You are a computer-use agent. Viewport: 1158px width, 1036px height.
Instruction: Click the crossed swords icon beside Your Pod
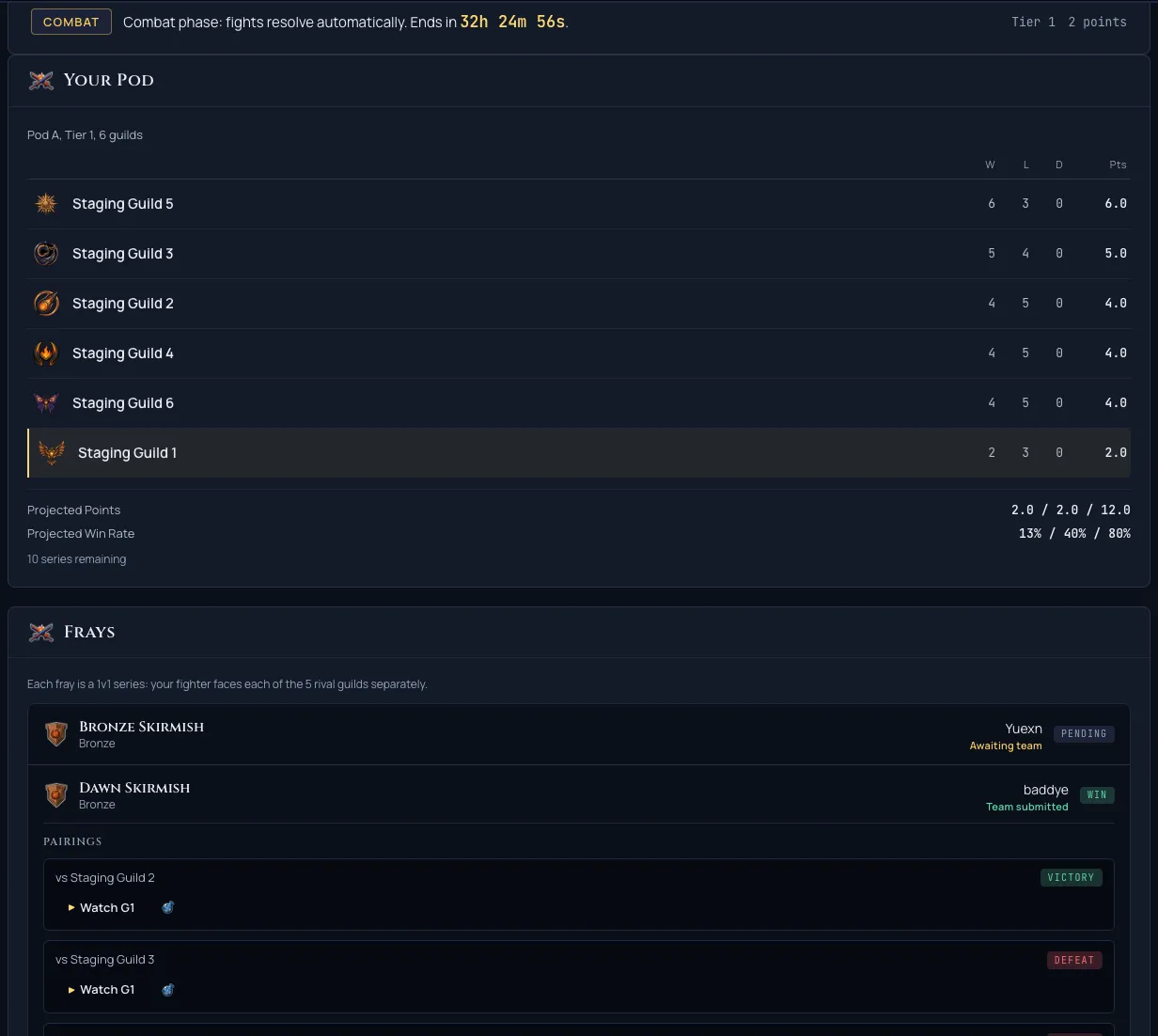[x=41, y=80]
